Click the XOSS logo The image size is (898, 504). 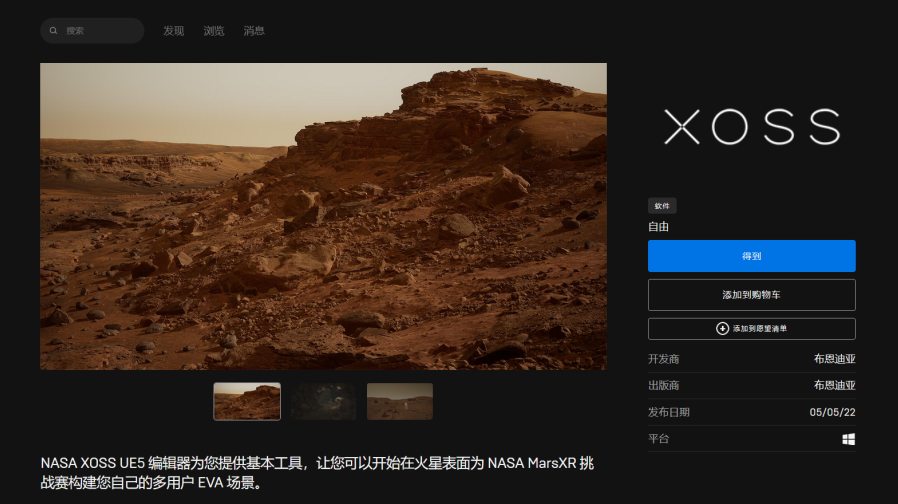(751, 127)
